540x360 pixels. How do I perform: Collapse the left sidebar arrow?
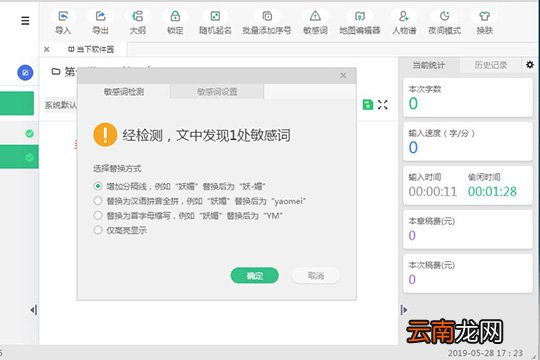click(34, 310)
